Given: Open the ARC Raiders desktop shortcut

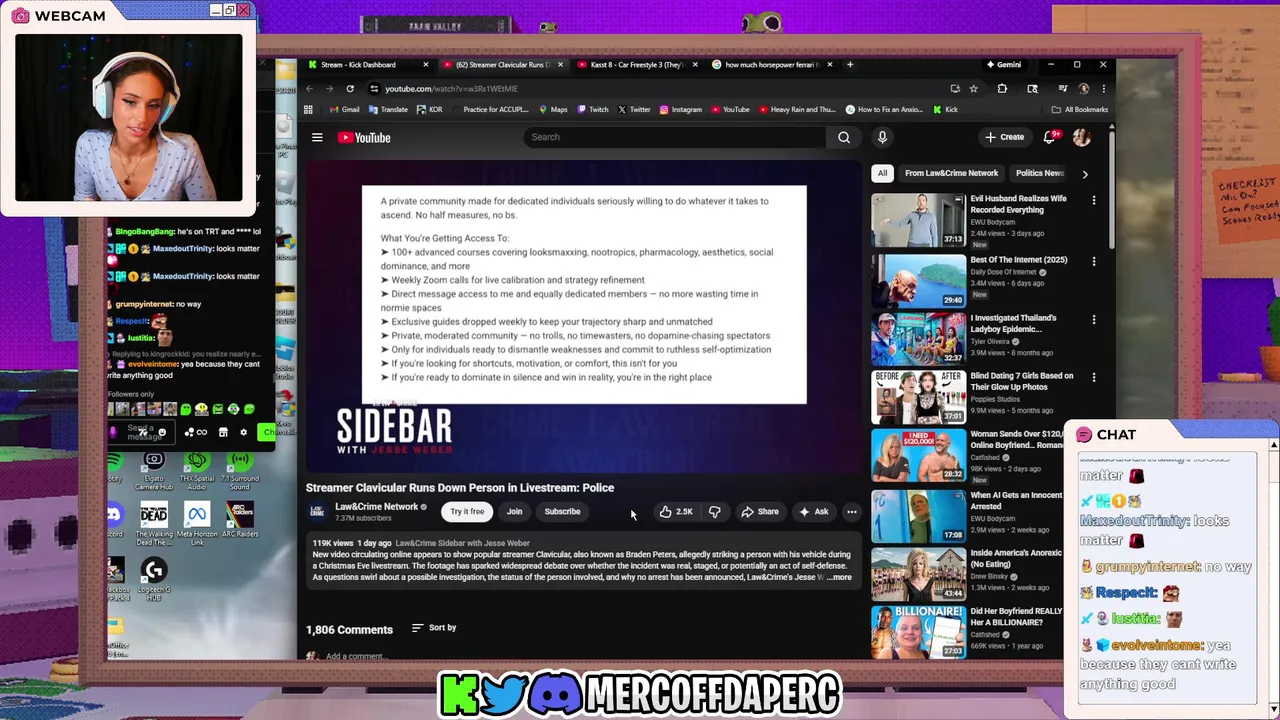Looking at the screenshot, I should coord(240,522).
